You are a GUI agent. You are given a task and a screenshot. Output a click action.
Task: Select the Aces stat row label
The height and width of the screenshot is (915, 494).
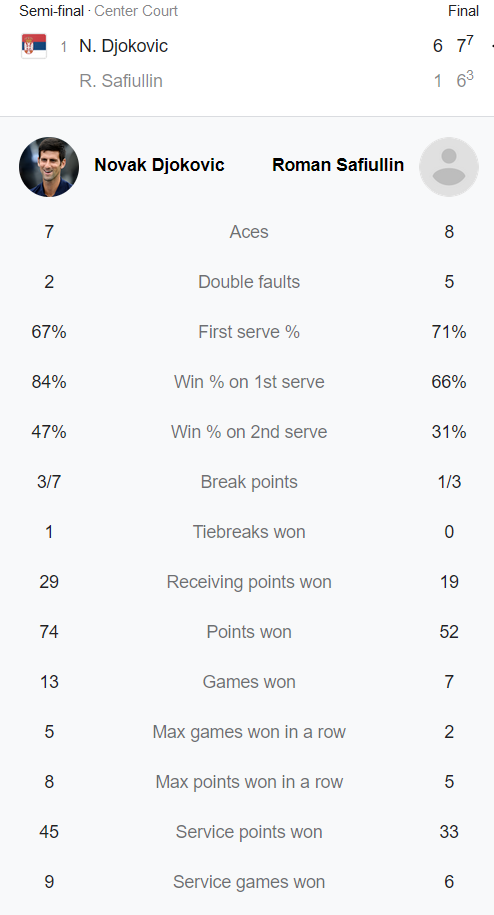tap(249, 232)
